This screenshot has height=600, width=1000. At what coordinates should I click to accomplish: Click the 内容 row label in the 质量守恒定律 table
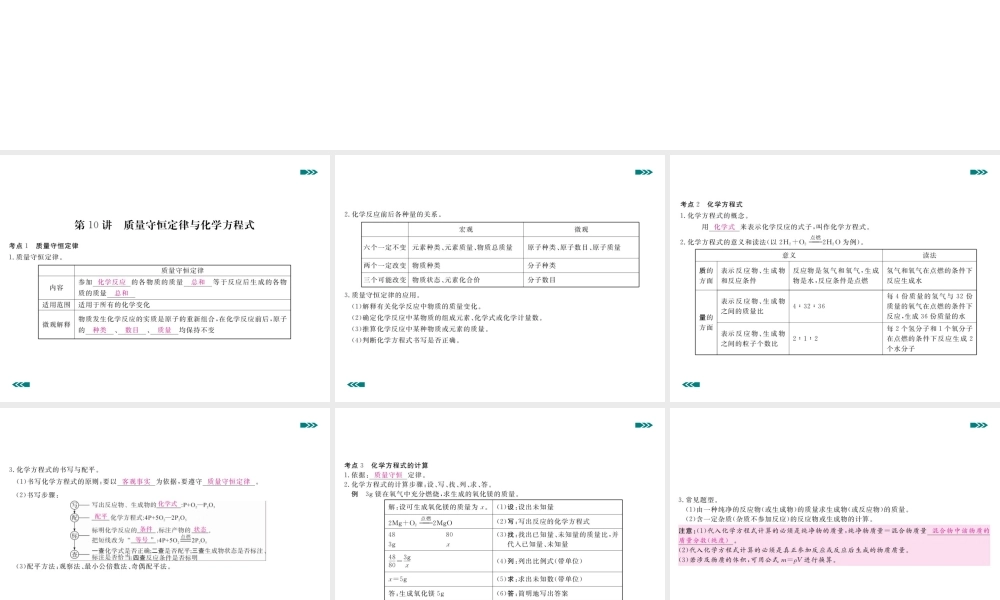(x=57, y=288)
